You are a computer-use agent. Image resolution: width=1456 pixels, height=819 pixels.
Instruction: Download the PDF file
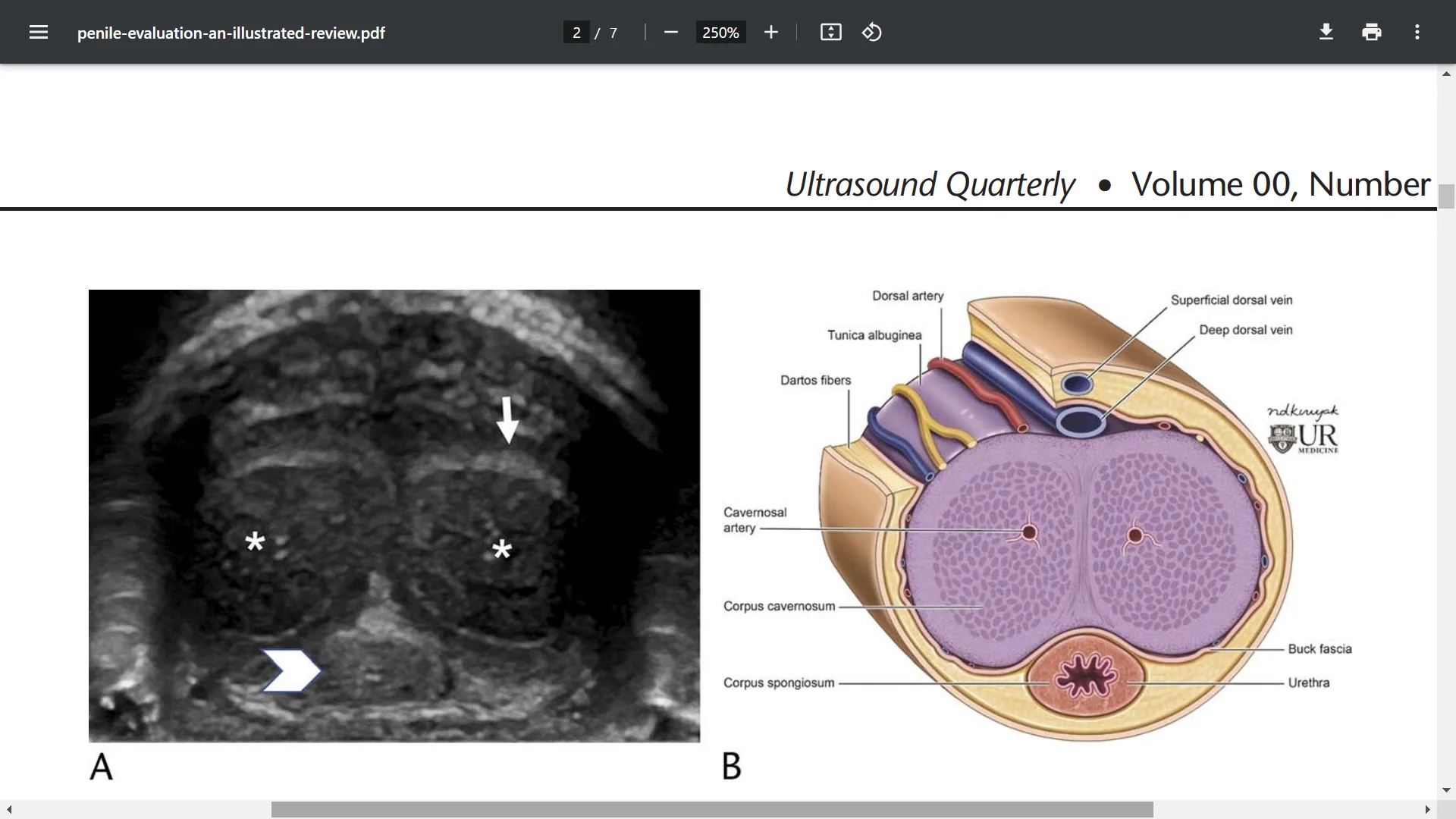tap(1326, 32)
